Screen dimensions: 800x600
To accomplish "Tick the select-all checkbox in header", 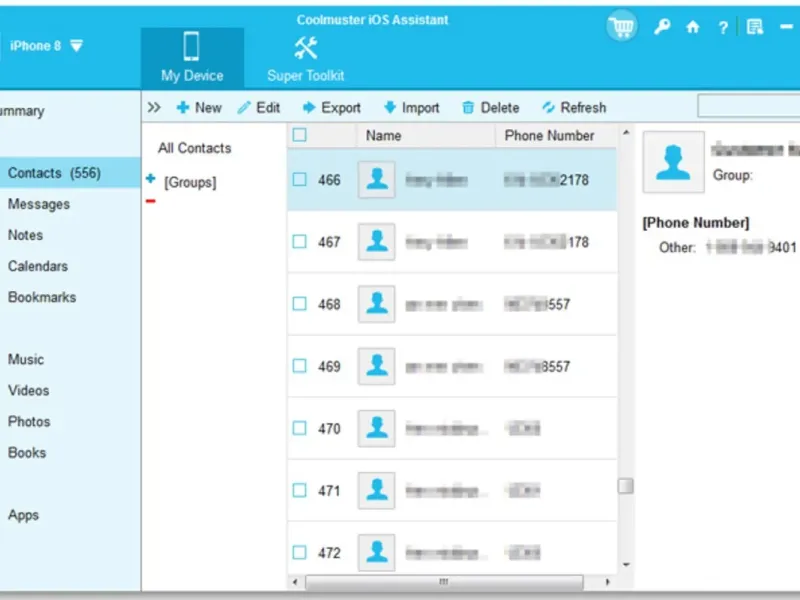I will pyautogui.click(x=299, y=135).
